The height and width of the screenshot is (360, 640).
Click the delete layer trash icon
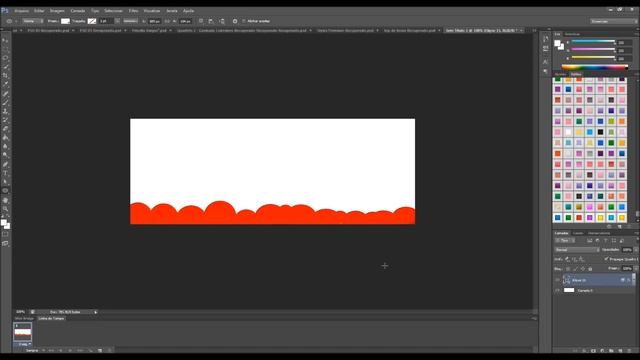[x=629, y=350]
